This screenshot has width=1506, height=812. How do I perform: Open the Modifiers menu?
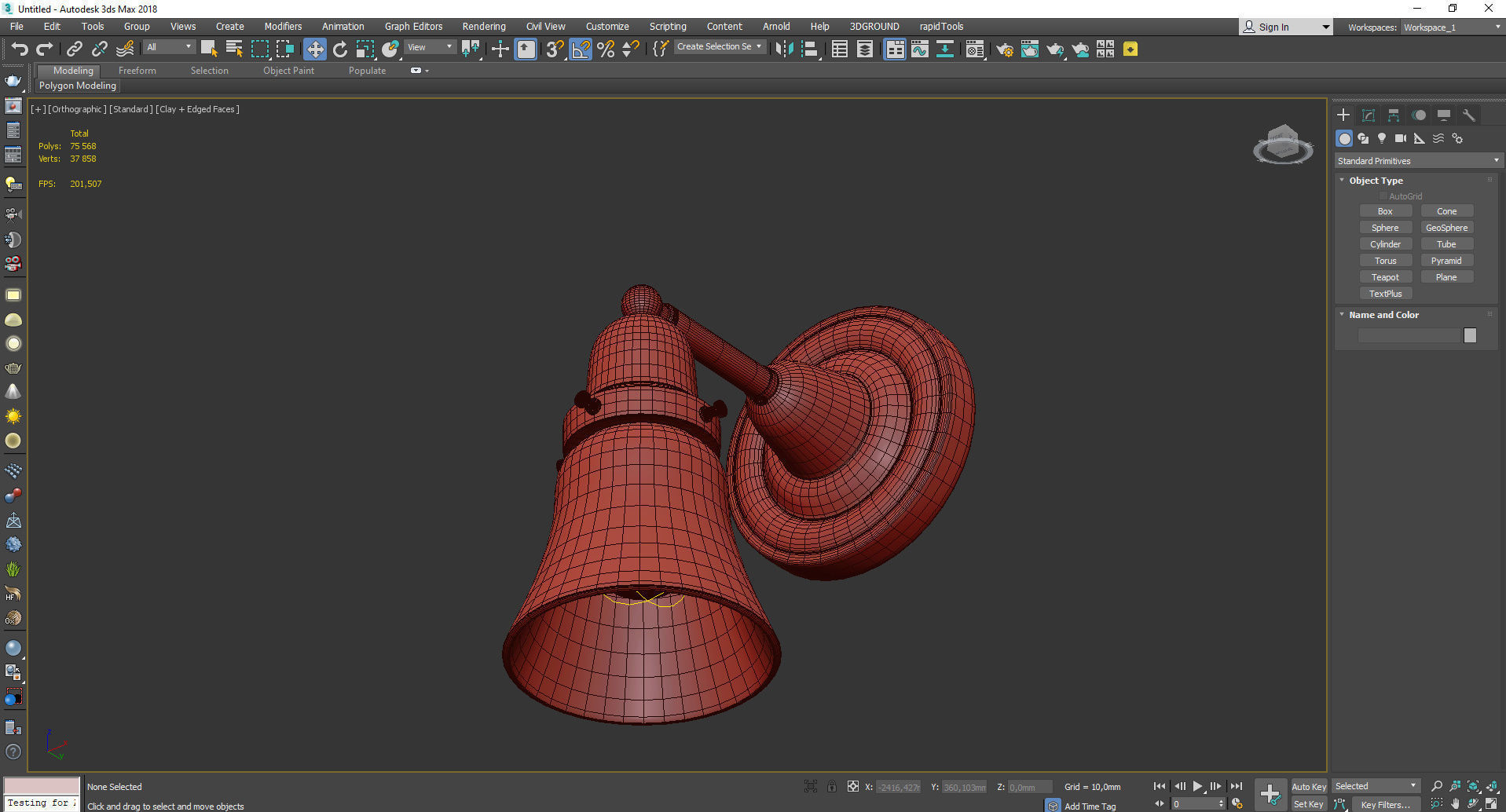(x=283, y=27)
